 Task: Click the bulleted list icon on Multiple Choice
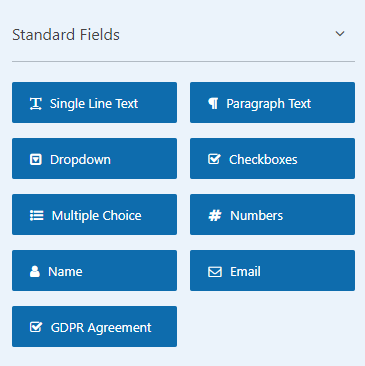(x=36, y=216)
